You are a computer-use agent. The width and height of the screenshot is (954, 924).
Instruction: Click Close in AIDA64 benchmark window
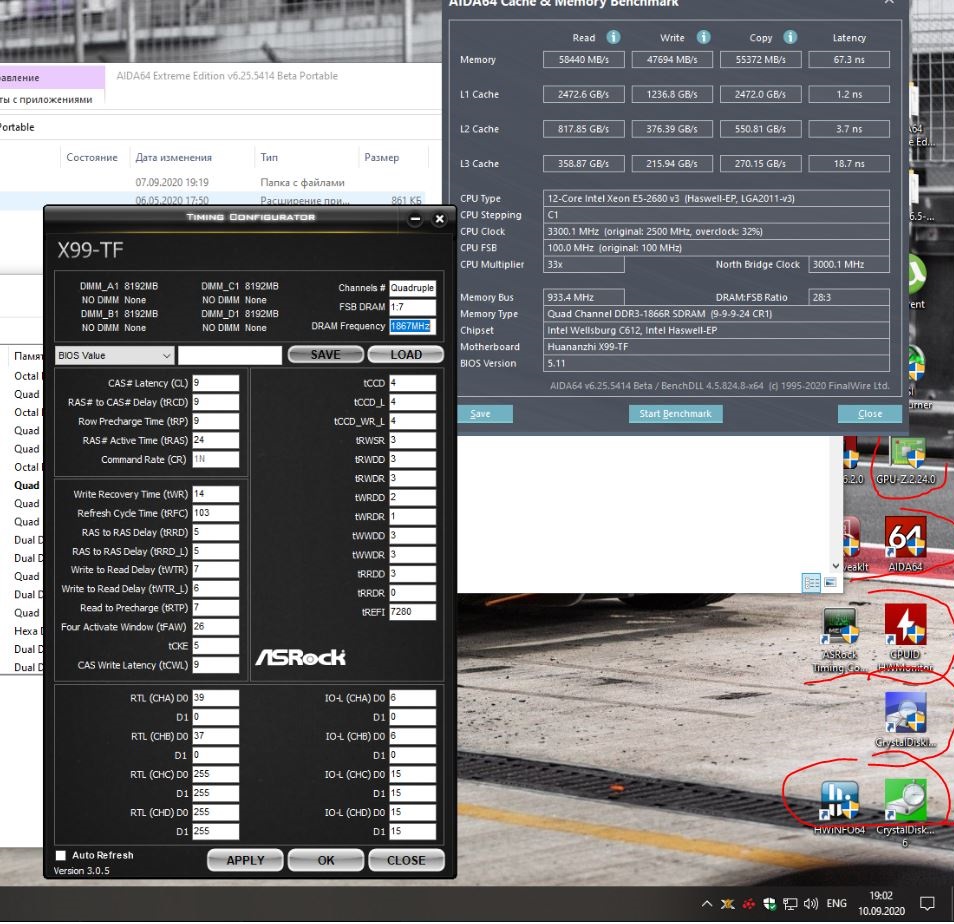(870, 414)
